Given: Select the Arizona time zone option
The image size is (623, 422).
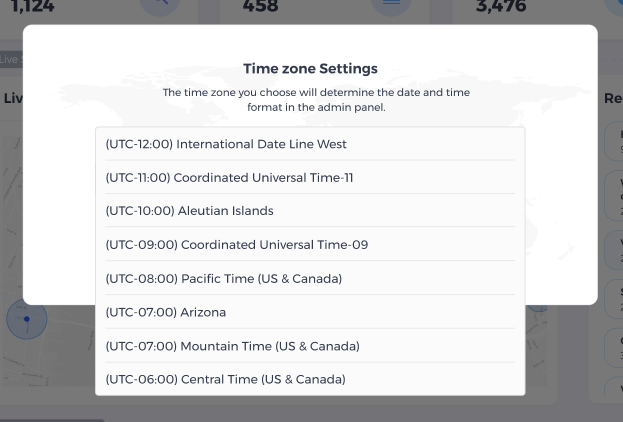Looking at the screenshot, I should pyautogui.click(x=165, y=312).
